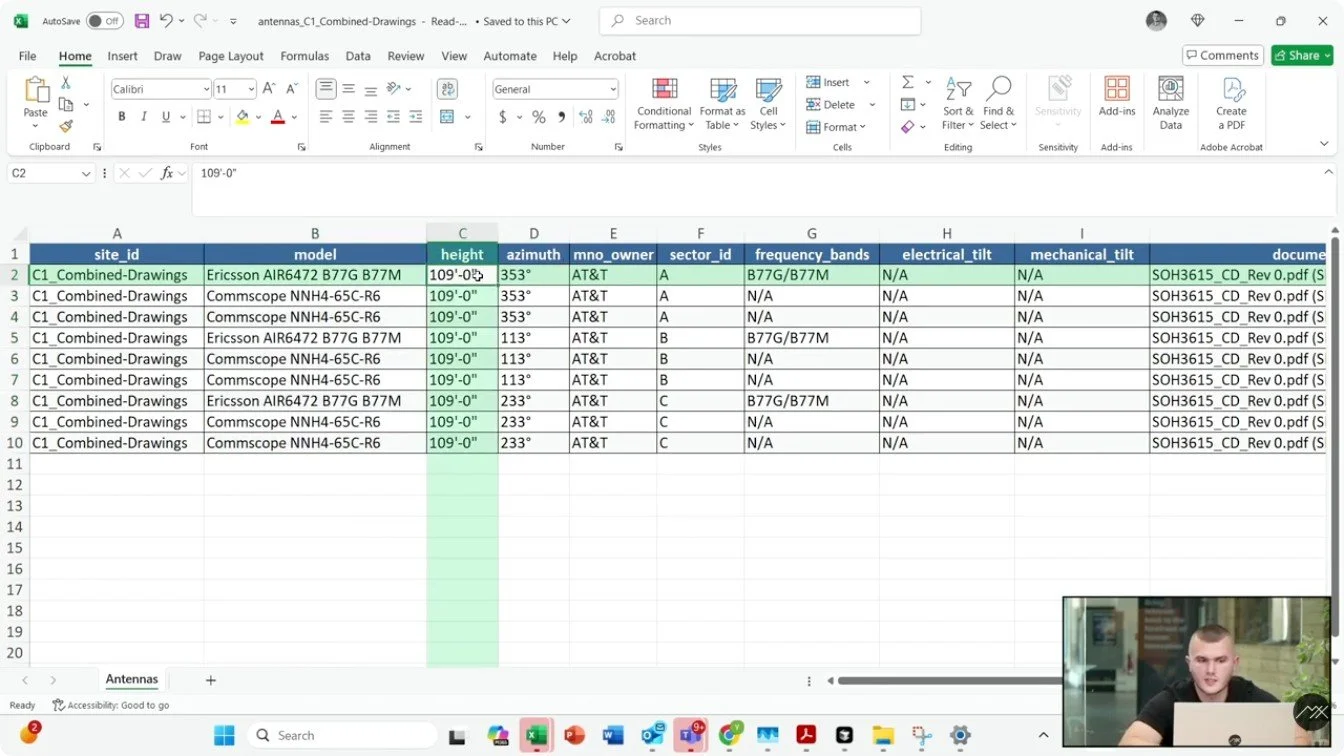The height and width of the screenshot is (756, 1344).
Task: Open Find & Select dropdown
Action: pos(998,103)
